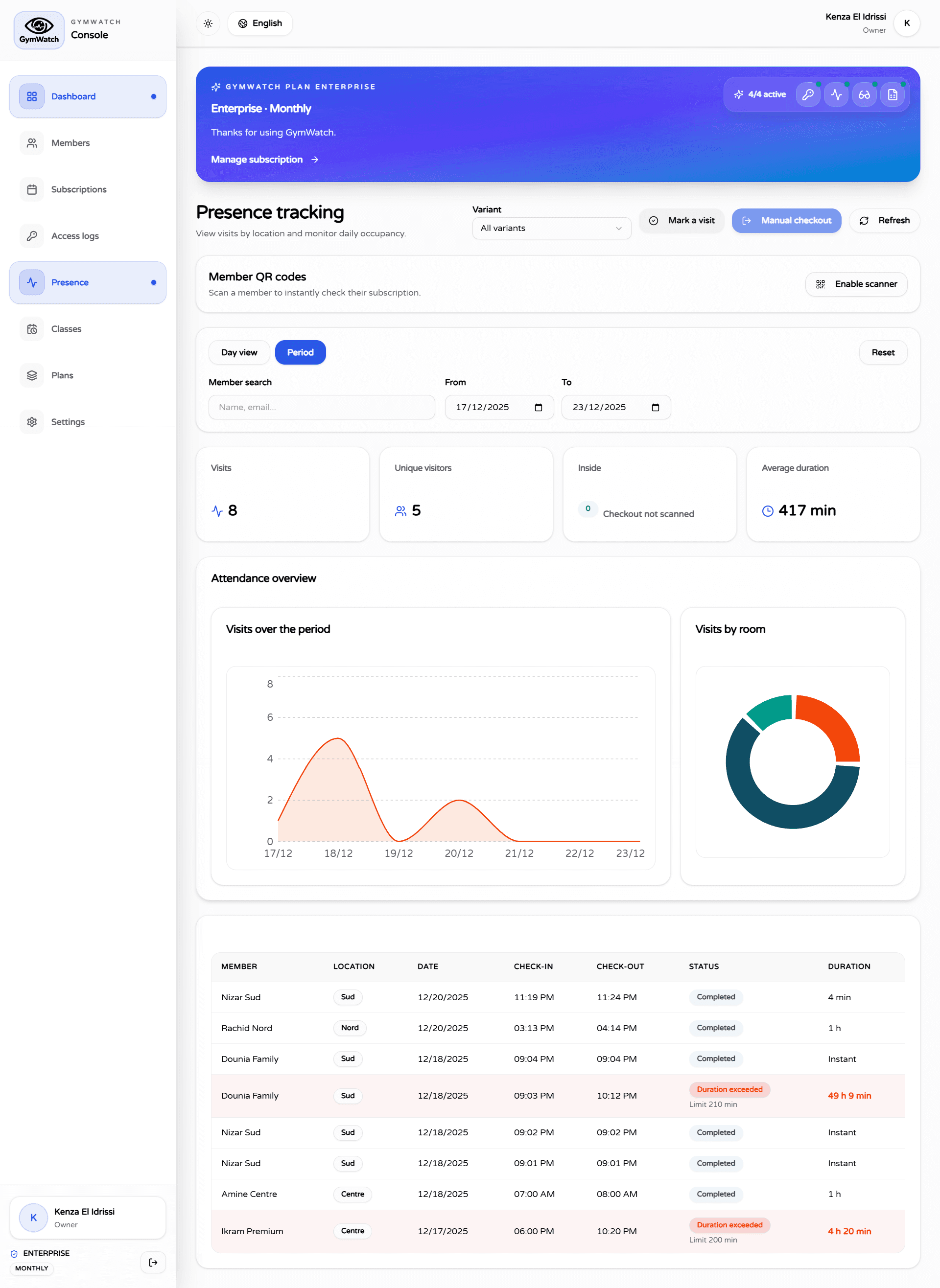The height and width of the screenshot is (1288, 940).
Task: Open the All variants dropdown
Action: [x=550, y=228]
